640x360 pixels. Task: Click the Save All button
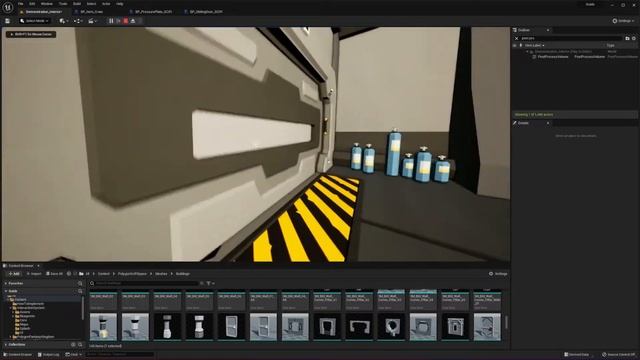(x=54, y=274)
